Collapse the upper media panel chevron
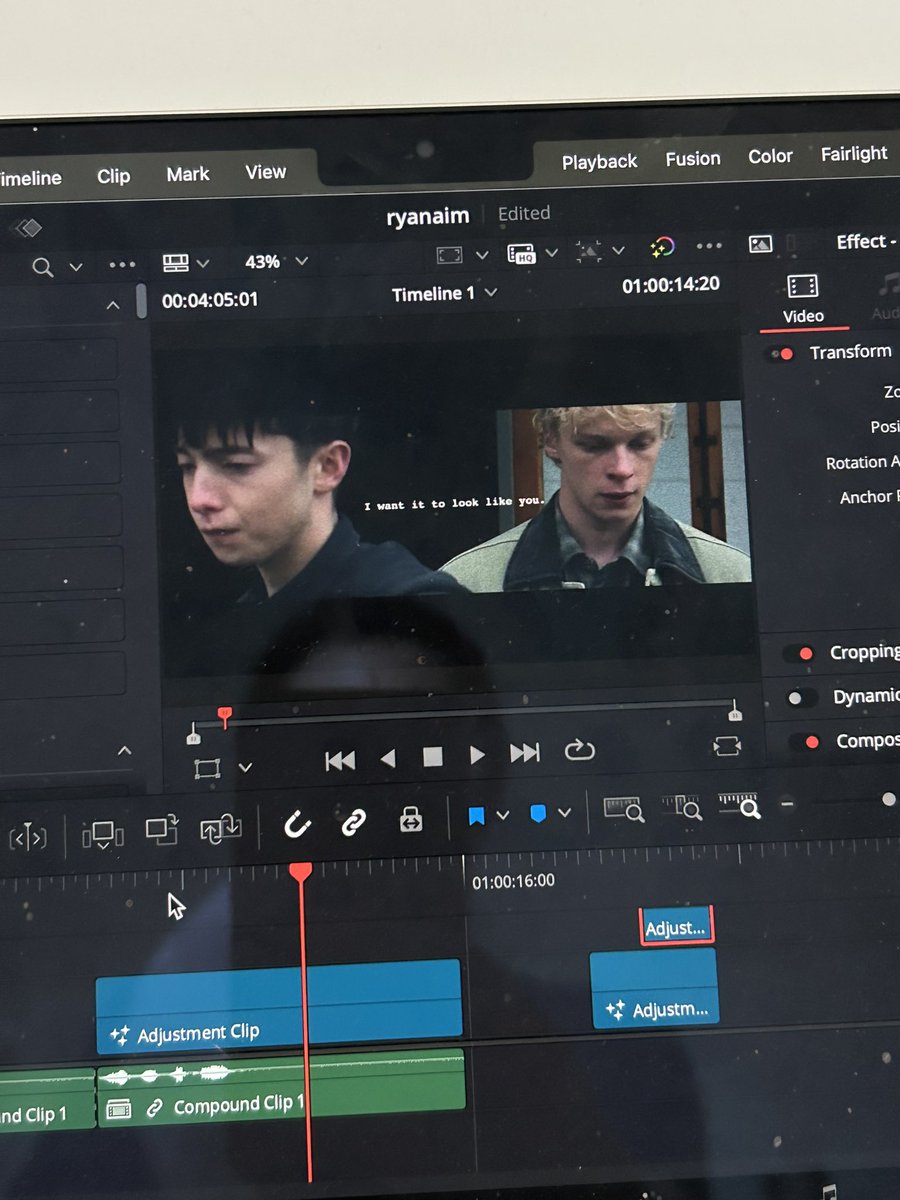900x1200 pixels. click(x=113, y=306)
